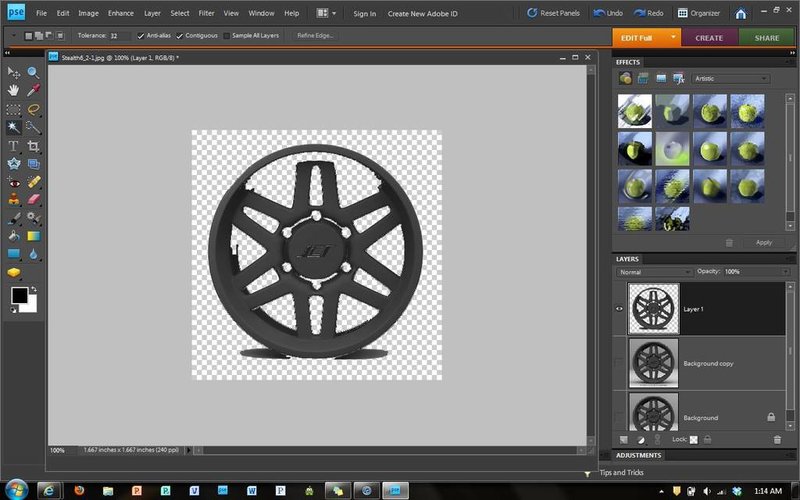Show the Background copy layer visibility
The width and height of the screenshot is (800, 500).
(x=619, y=363)
